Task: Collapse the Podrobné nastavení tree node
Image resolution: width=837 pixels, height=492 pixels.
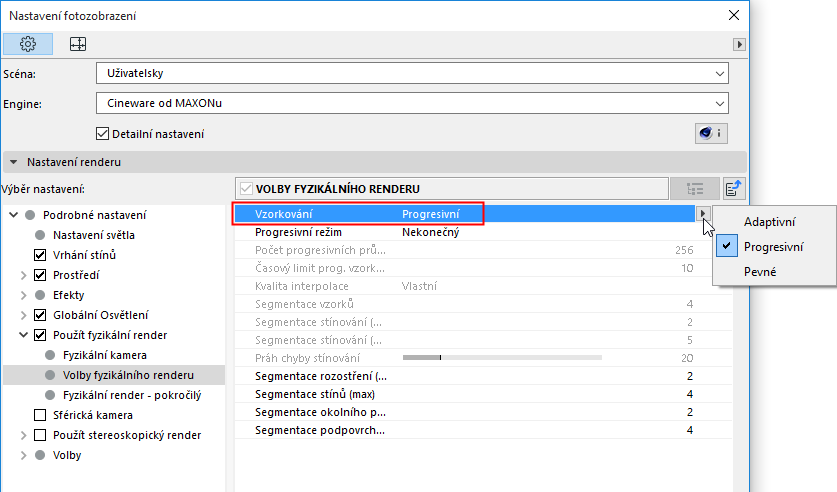Action: pyautogui.click(x=14, y=215)
